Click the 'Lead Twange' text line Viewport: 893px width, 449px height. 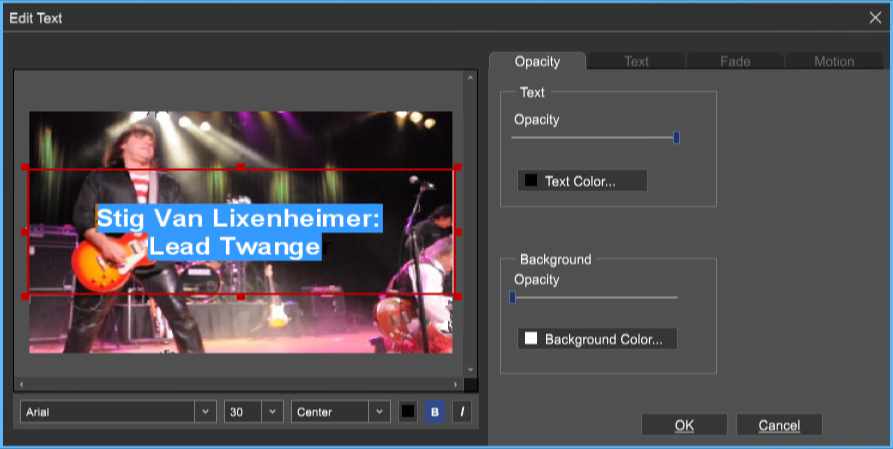pos(235,246)
